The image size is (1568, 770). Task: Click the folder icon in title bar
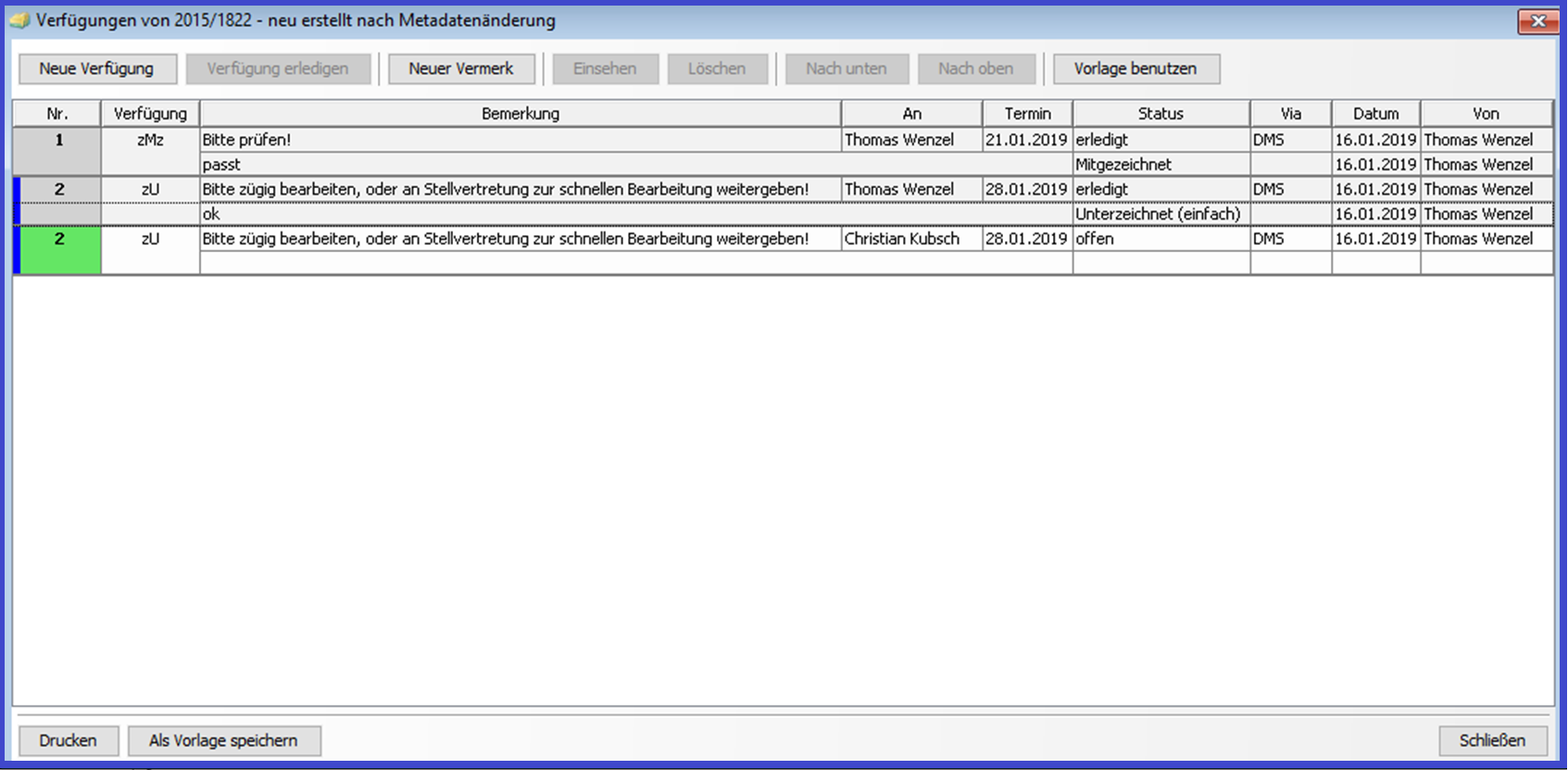tap(19, 20)
